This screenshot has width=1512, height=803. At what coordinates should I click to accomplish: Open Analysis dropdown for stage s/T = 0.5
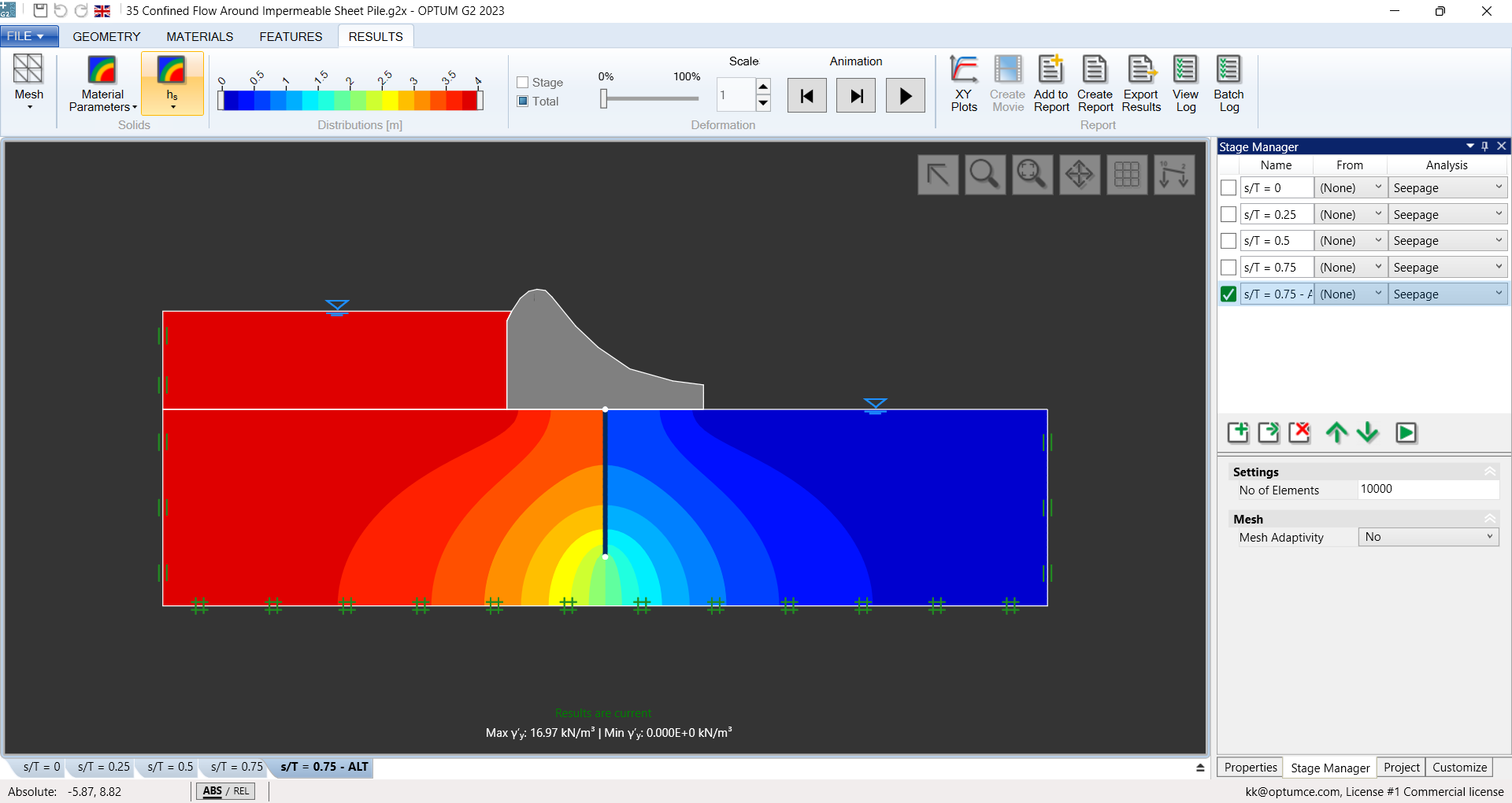pyautogui.click(x=1447, y=241)
